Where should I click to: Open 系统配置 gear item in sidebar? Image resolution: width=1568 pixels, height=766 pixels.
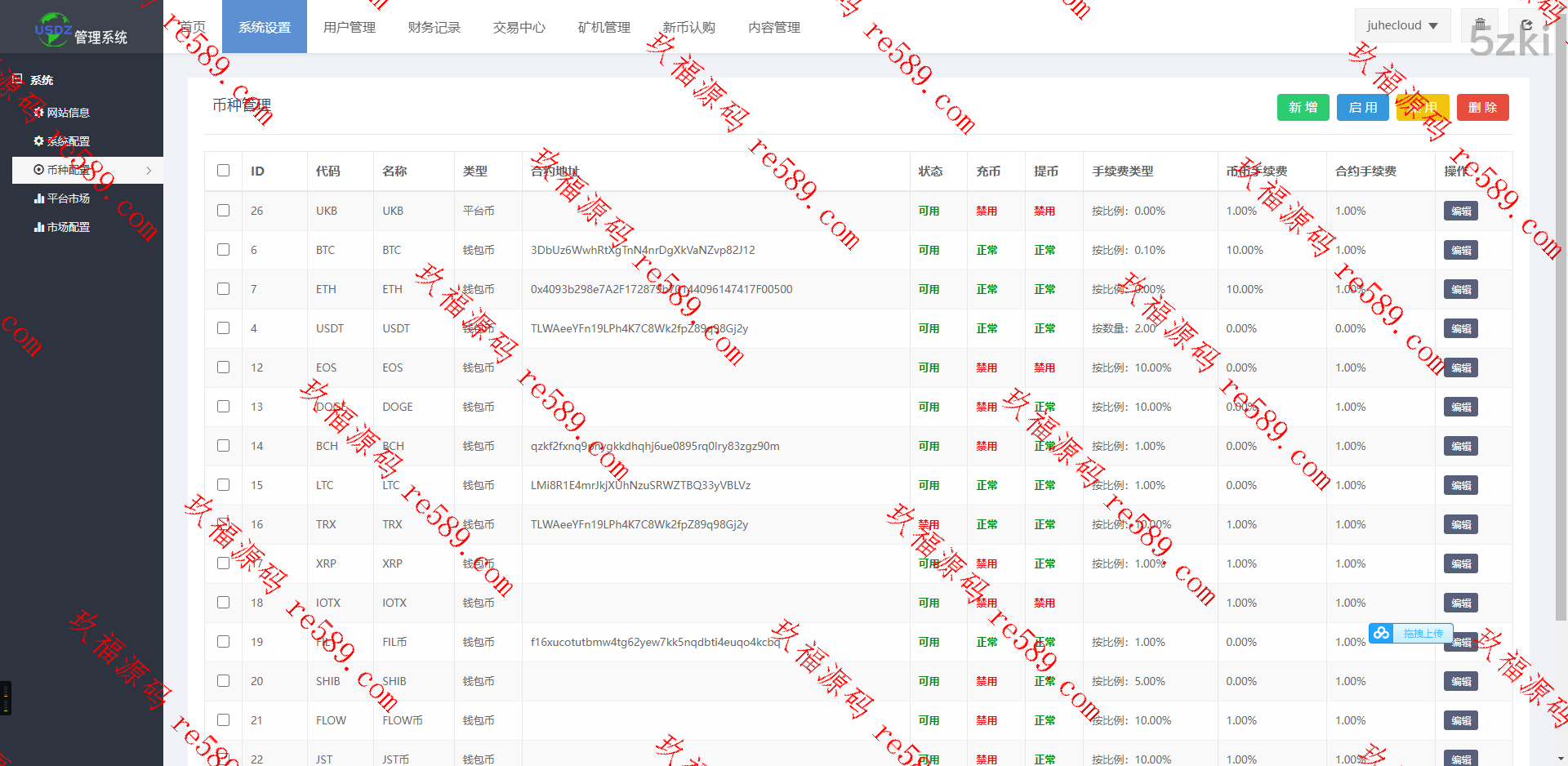pyautogui.click(x=62, y=141)
